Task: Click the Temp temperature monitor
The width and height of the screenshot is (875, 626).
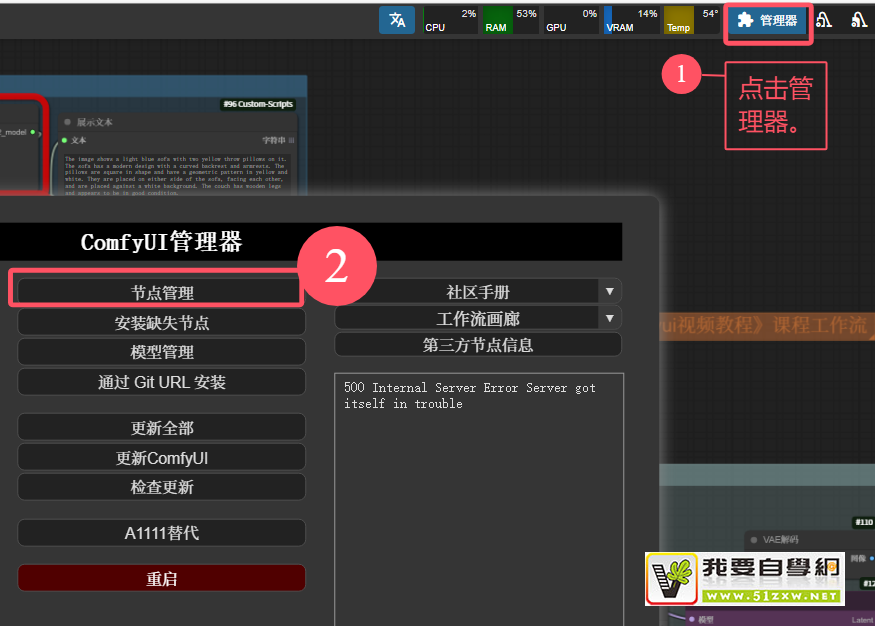Action: click(x=692, y=20)
